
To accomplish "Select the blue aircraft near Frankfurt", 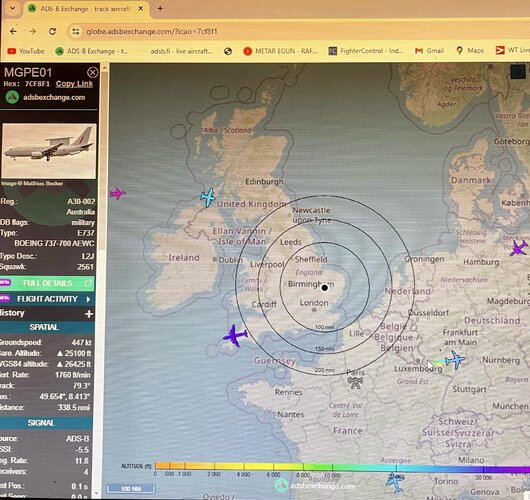I will (x=455, y=360).
